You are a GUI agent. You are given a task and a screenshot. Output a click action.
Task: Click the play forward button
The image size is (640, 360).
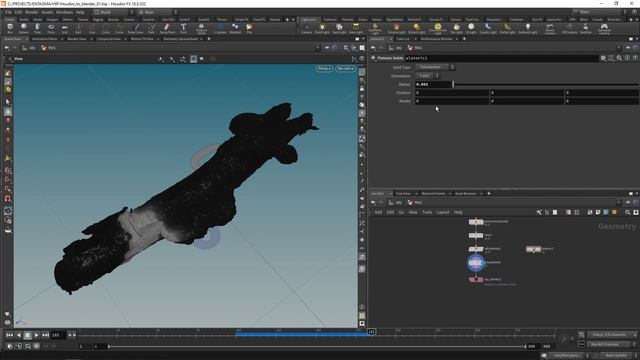point(36,335)
